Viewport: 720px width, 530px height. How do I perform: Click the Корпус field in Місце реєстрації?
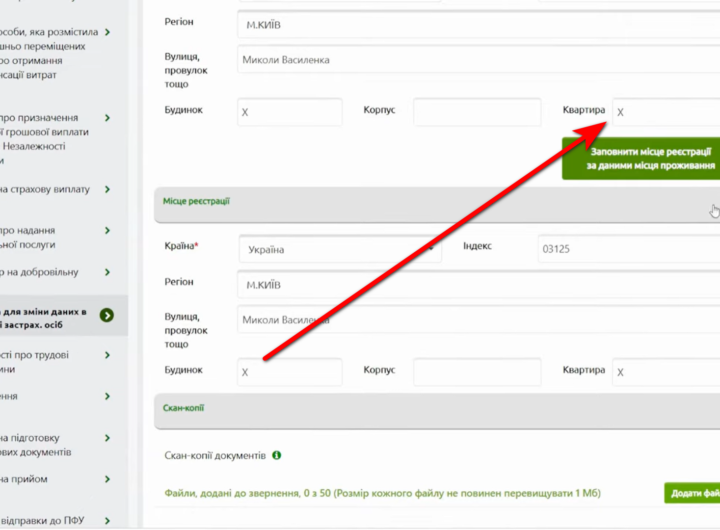(x=477, y=372)
